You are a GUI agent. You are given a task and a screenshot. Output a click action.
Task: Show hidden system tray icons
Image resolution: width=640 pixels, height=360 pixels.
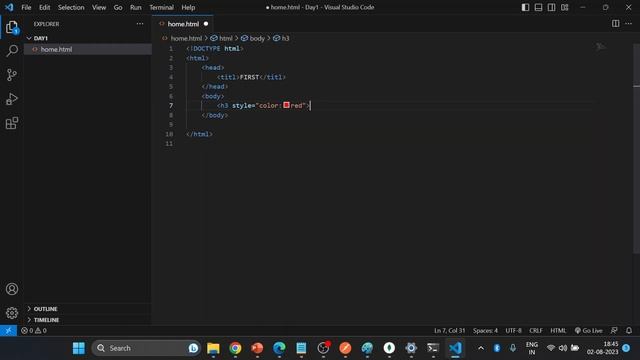pyautogui.click(x=481, y=348)
